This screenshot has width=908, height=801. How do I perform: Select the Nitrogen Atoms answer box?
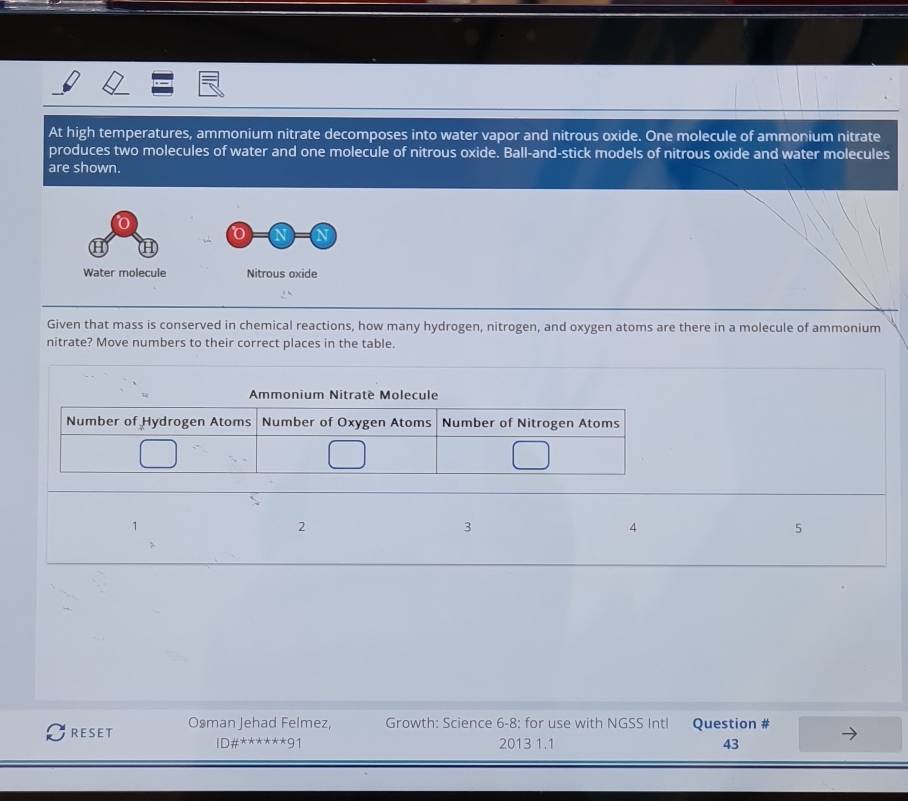(x=531, y=455)
